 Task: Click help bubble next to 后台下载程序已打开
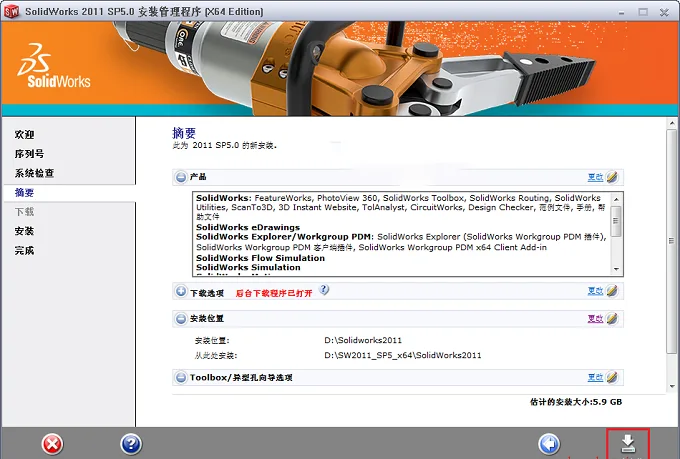click(x=324, y=290)
